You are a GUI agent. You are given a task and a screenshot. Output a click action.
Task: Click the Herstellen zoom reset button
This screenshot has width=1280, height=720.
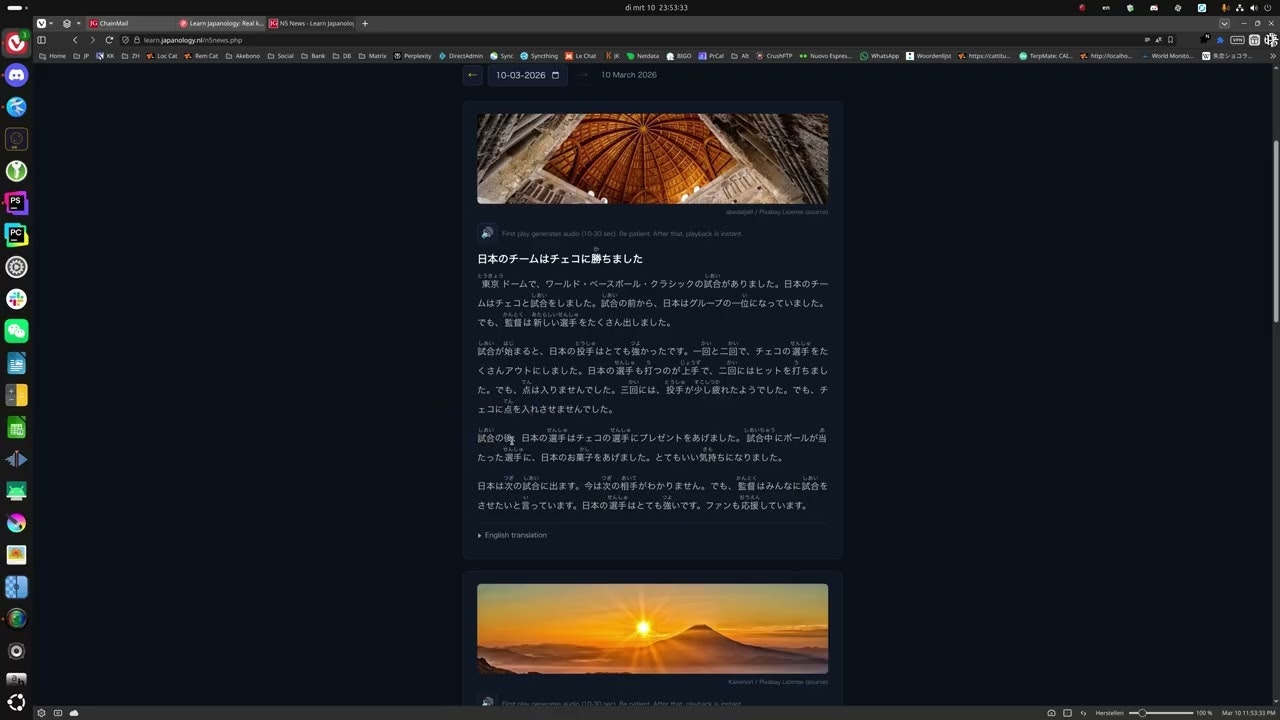(1109, 713)
